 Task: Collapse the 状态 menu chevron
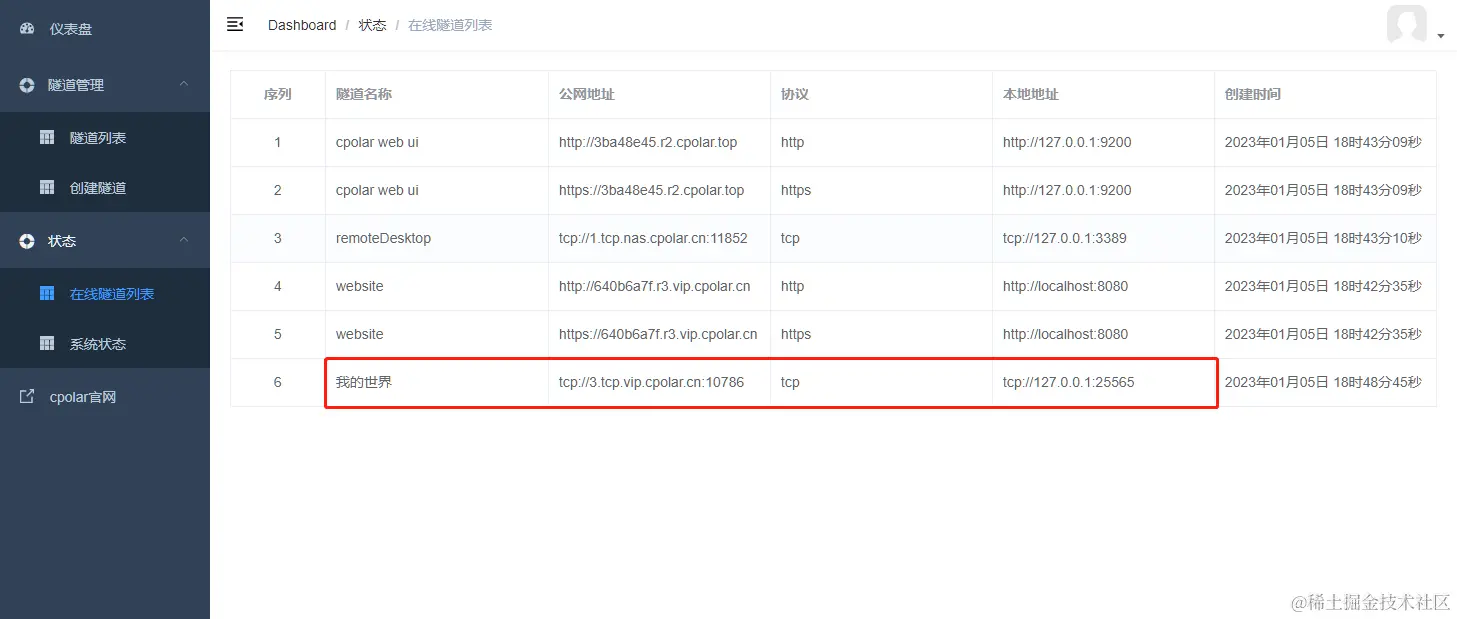tap(184, 240)
